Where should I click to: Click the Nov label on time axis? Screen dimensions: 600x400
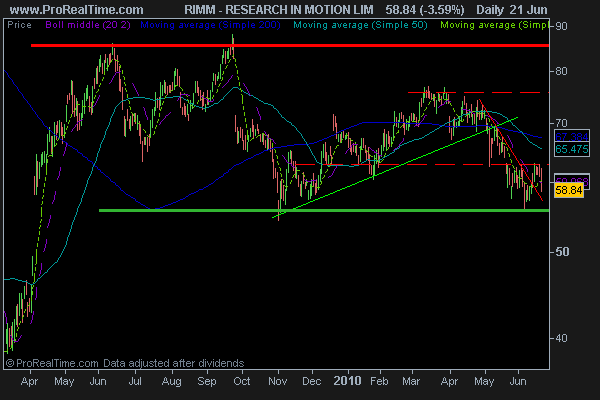click(x=278, y=381)
